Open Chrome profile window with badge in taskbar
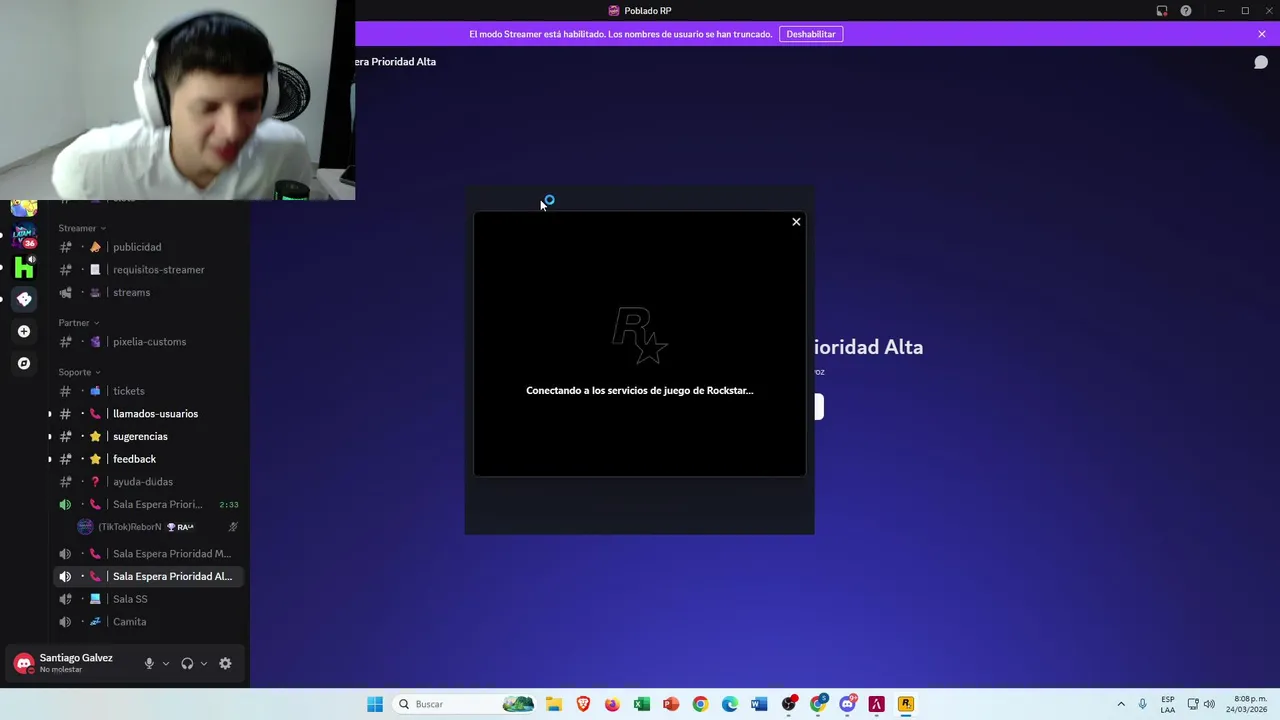Viewport: 1280px width, 720px height. tap(818, 704)
